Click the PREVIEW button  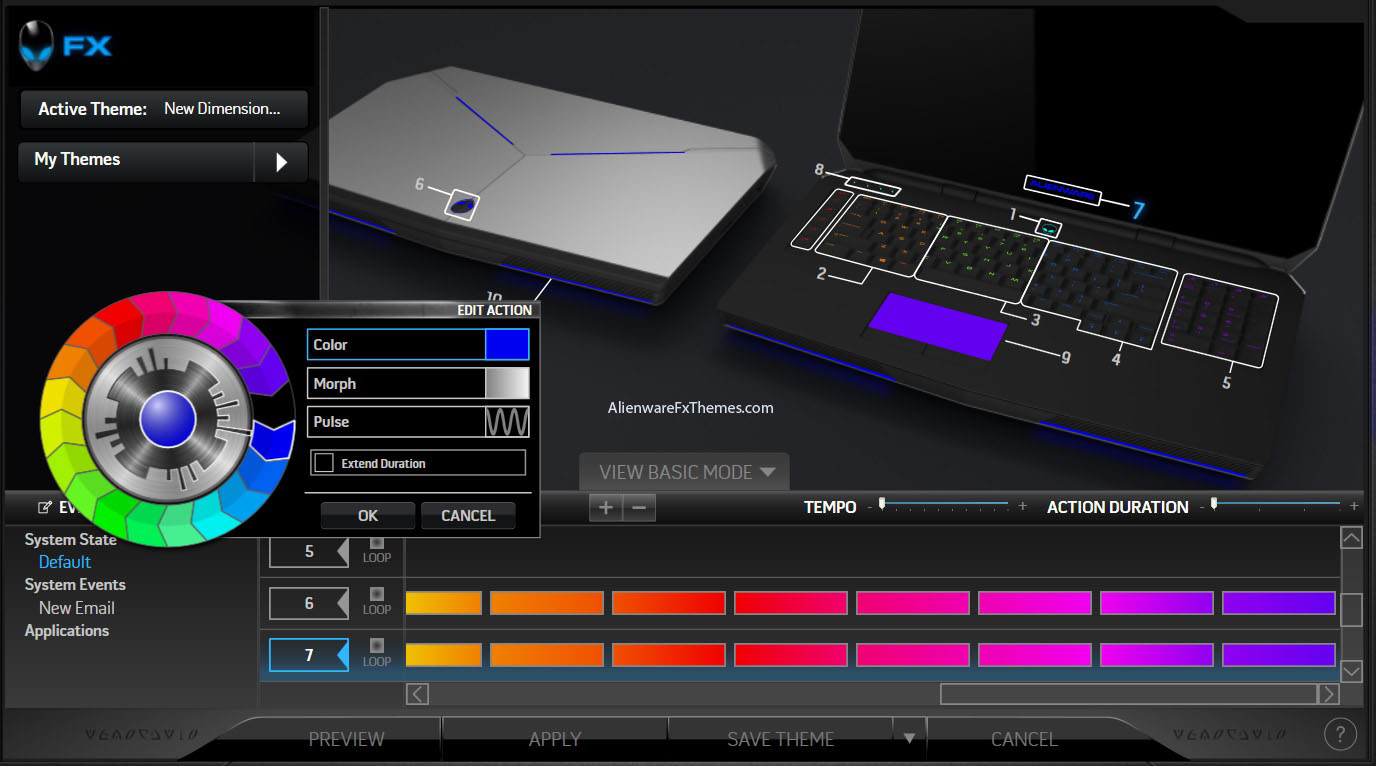point(346,739)
